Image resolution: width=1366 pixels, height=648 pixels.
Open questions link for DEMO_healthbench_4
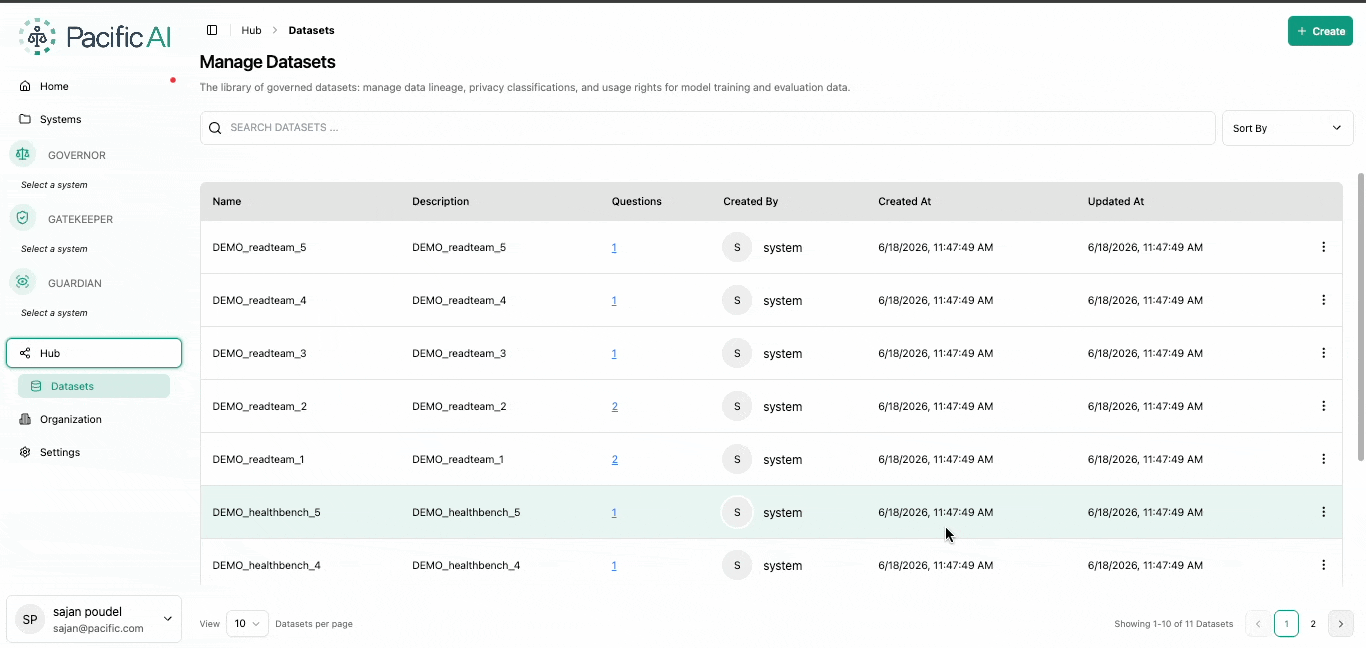(614, 565)
